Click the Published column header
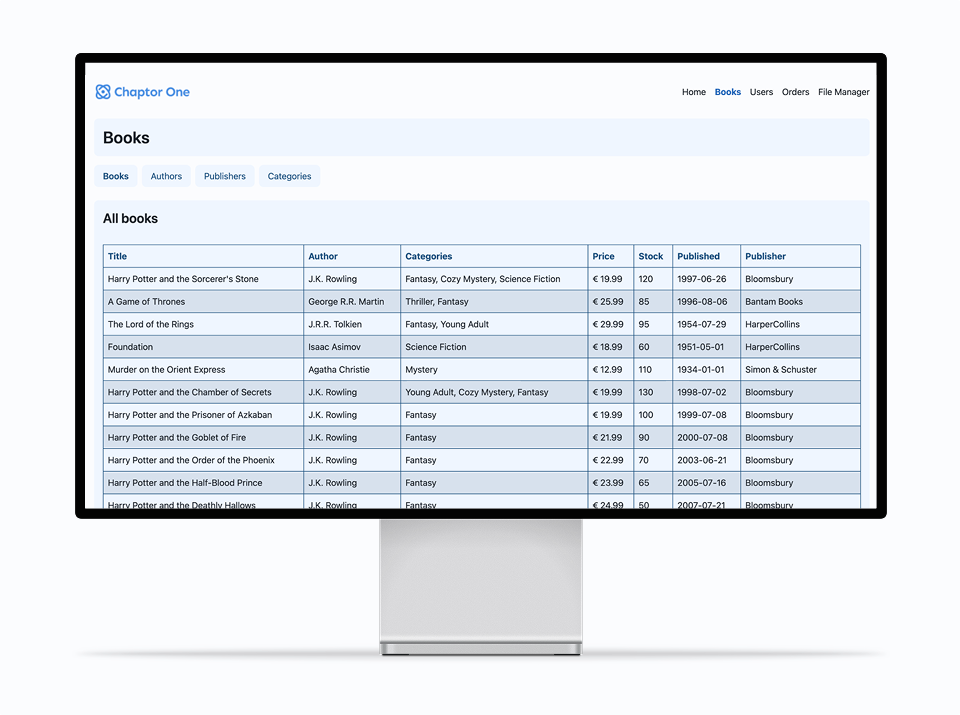The width and height of the screenshot is (960, 715). [x=698, y=256]
